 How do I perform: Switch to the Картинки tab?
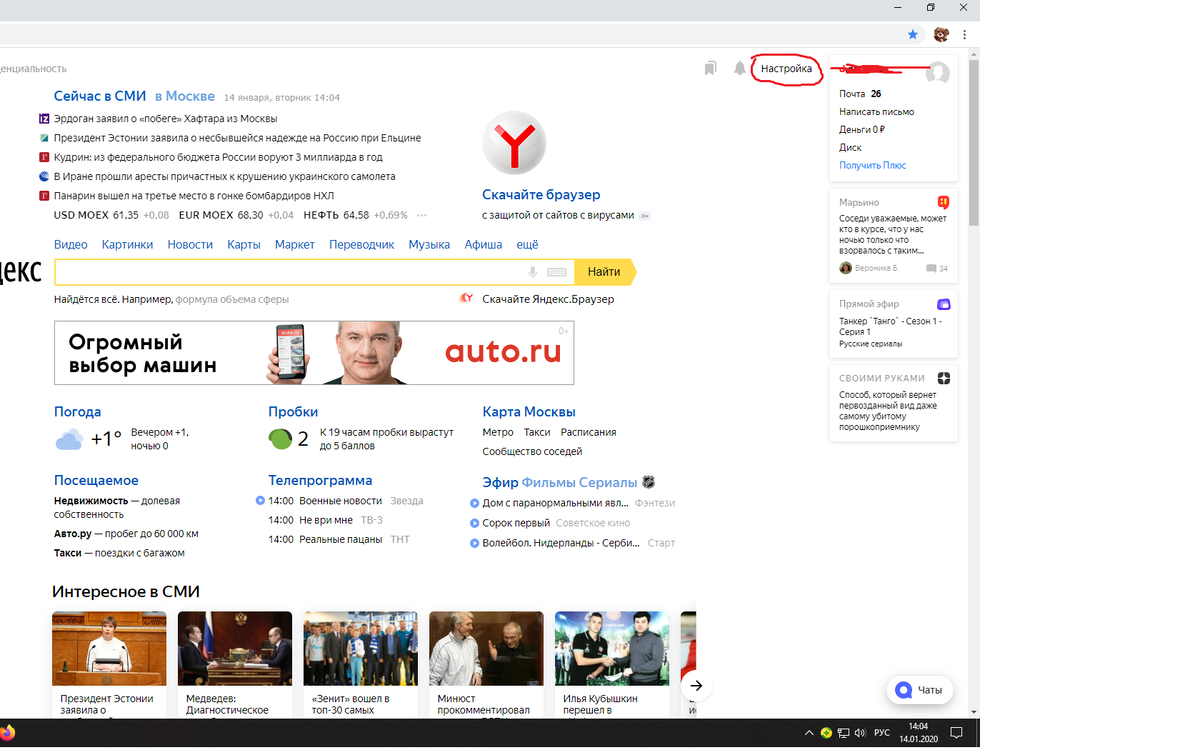127,244
